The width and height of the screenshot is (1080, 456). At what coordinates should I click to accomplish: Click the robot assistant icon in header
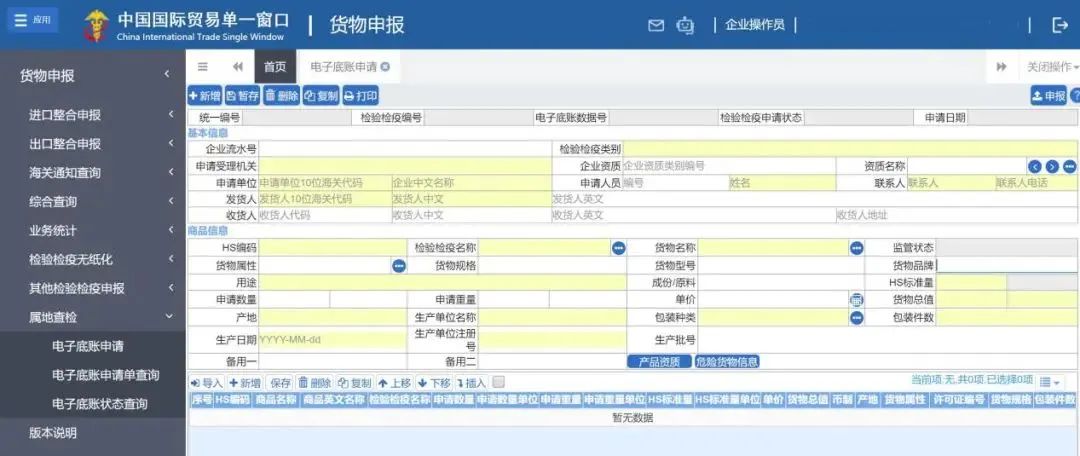[685, 25]
